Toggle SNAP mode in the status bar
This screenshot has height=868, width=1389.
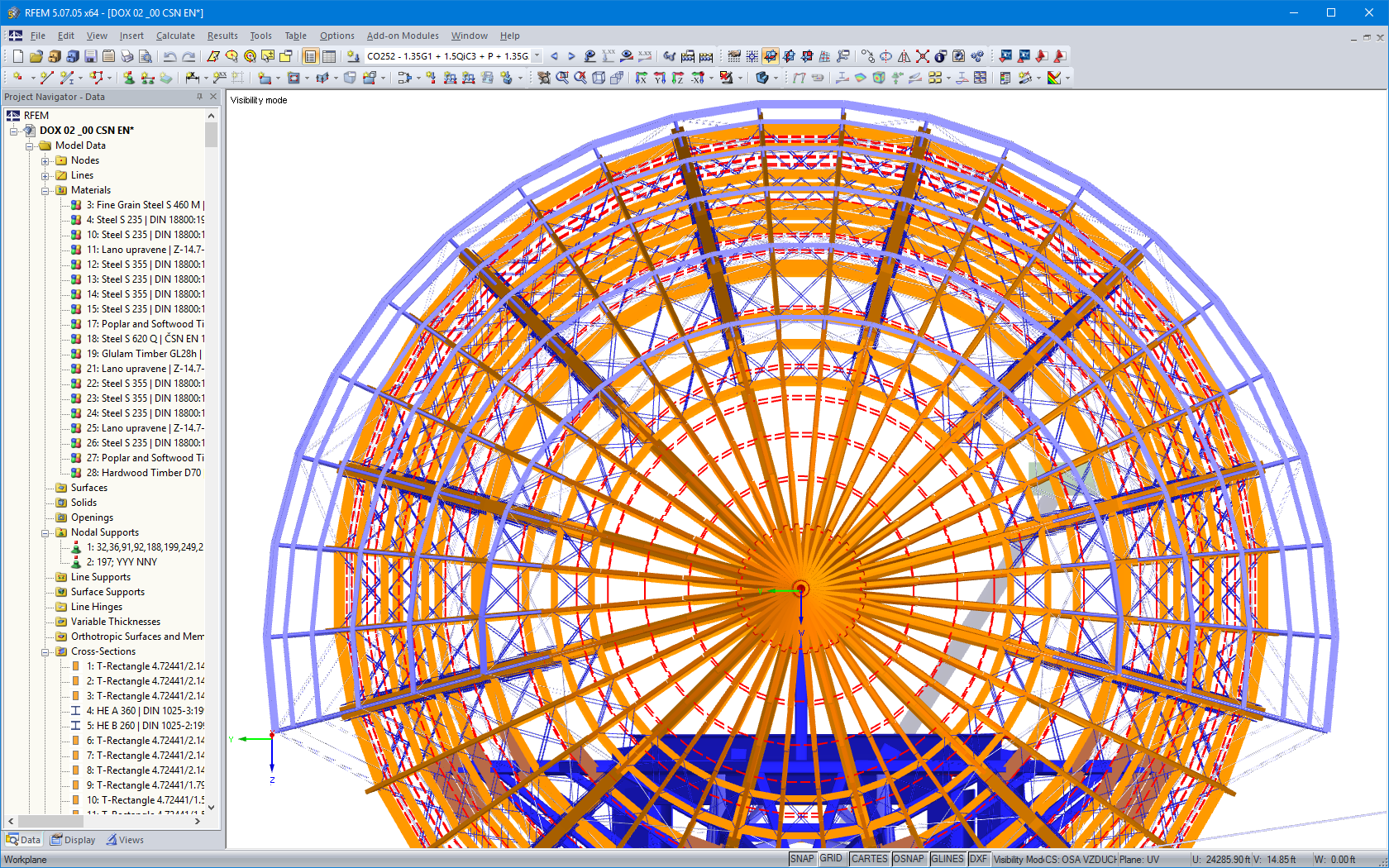tap(801, 858)
